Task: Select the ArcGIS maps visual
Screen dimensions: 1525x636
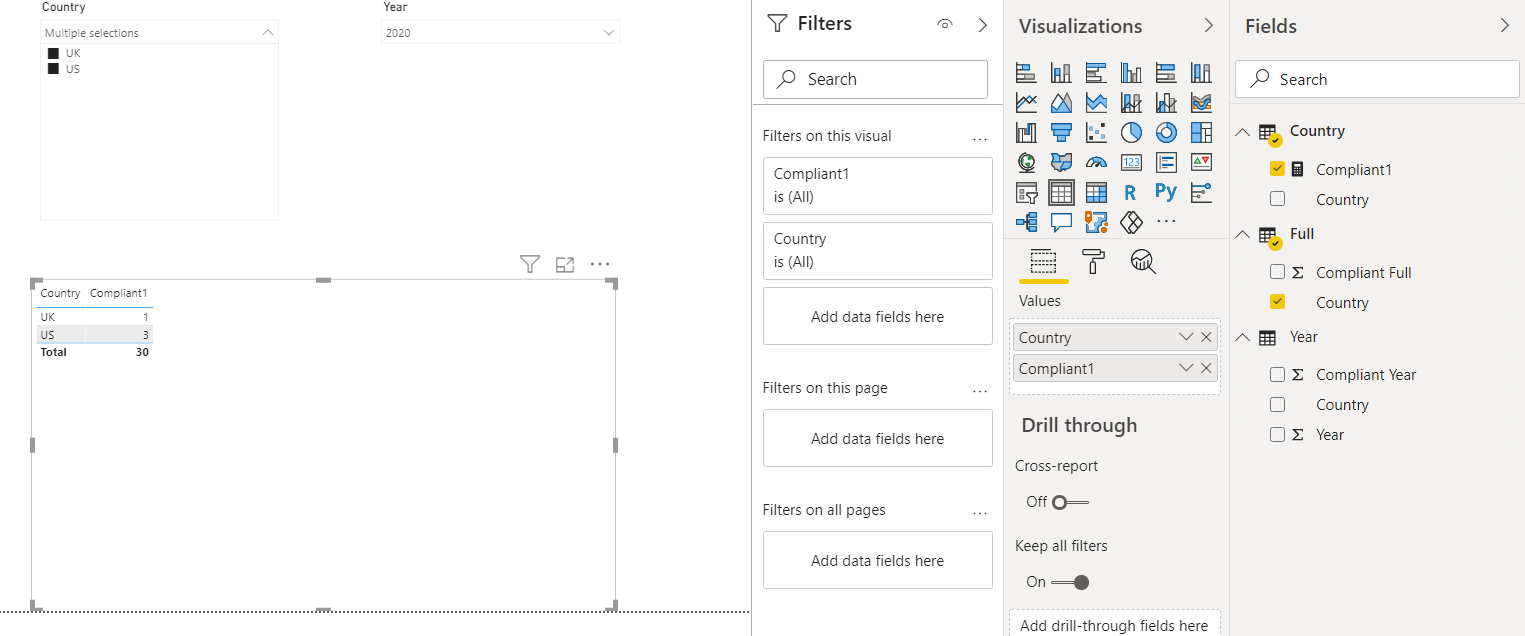Action: click(1096, 221)
